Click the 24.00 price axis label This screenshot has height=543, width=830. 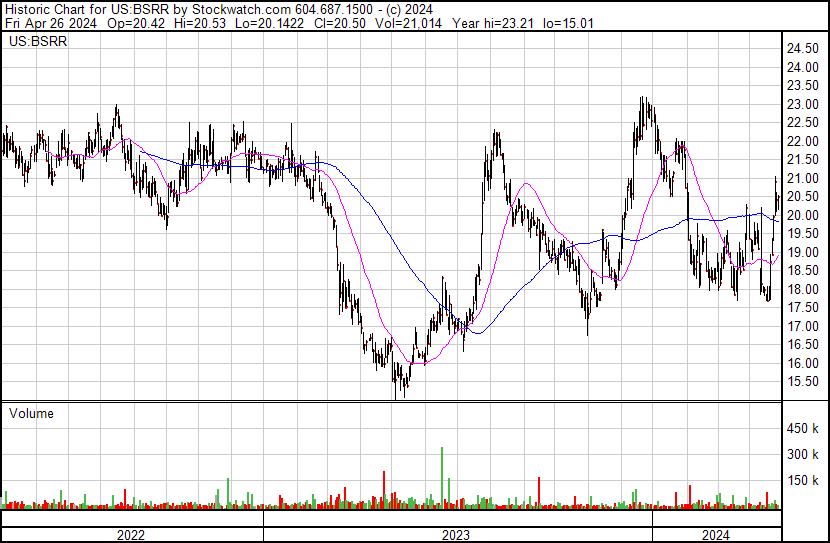point(802,67)
